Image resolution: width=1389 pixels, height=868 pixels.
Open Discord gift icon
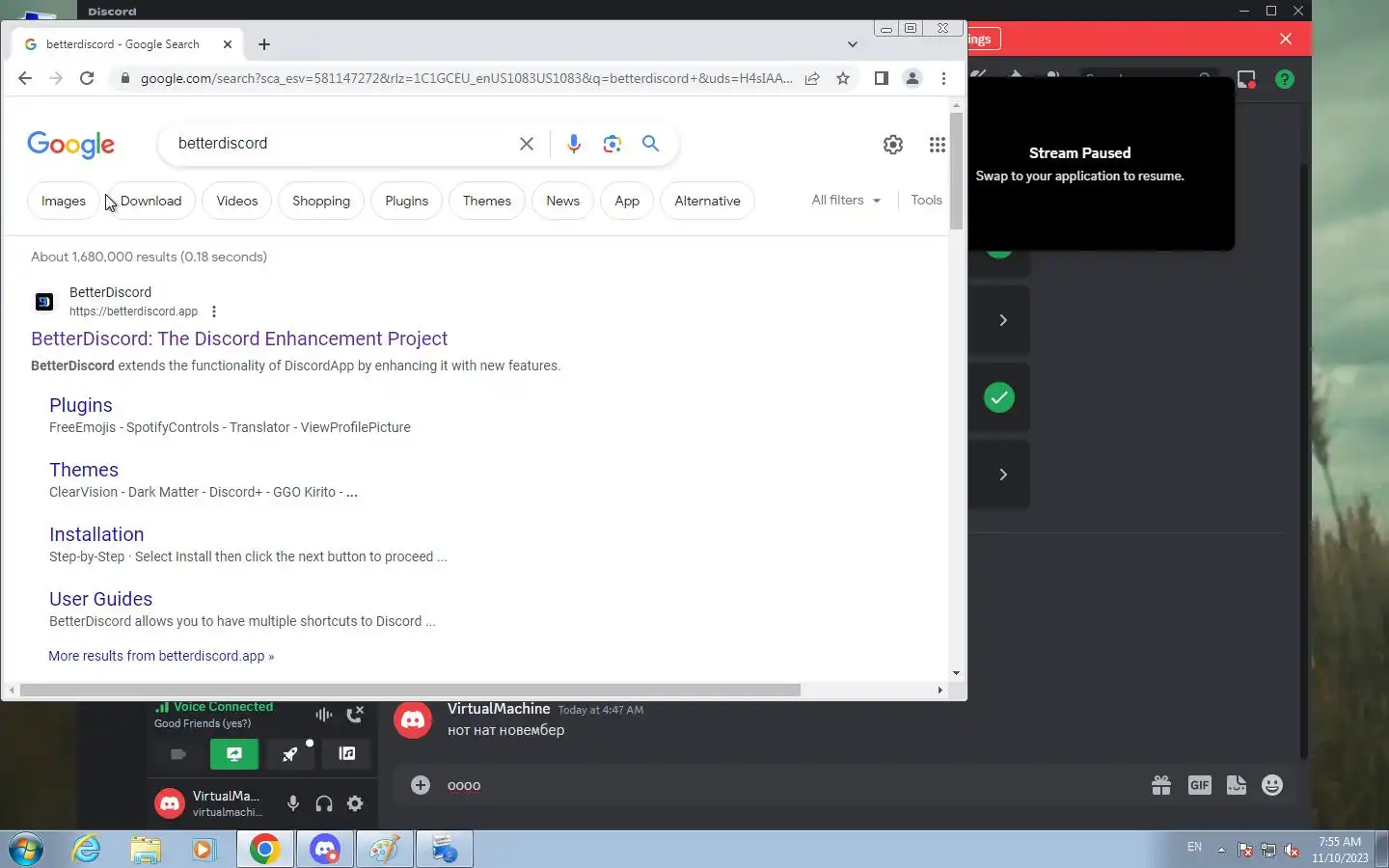pos(1161,785)
